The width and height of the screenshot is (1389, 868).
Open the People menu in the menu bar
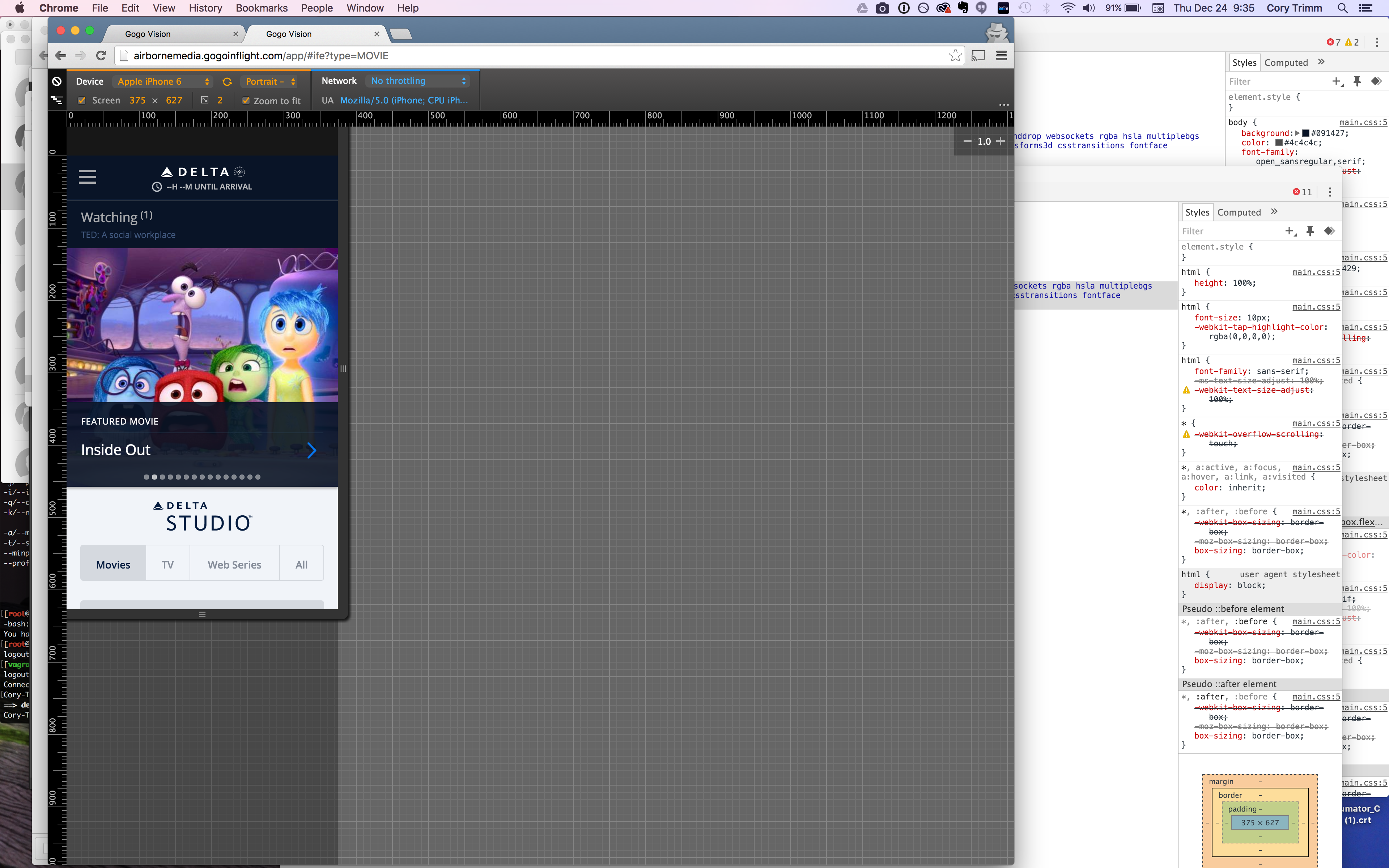point(317,8)
